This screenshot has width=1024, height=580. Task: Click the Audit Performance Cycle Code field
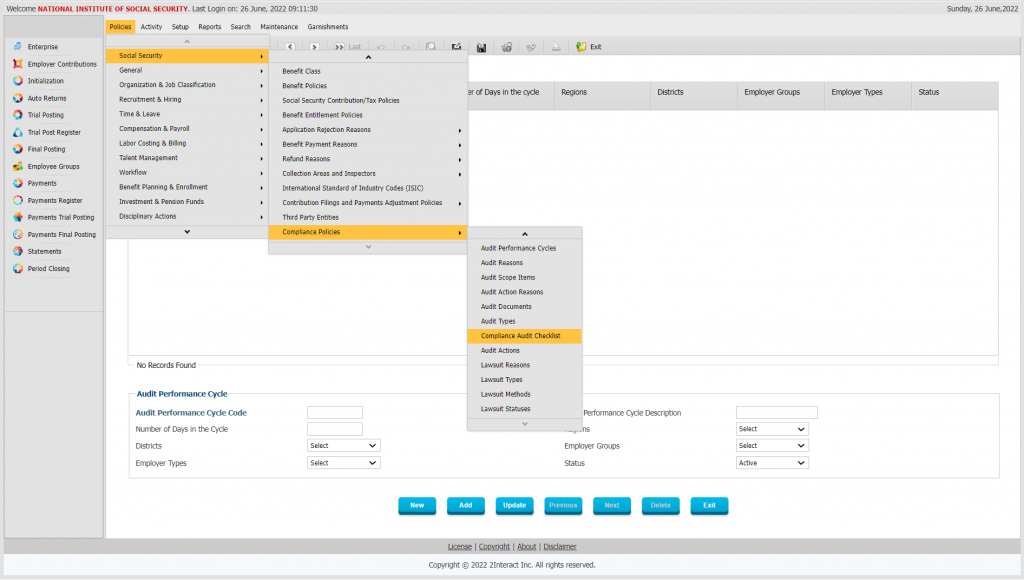click(335, 412)
